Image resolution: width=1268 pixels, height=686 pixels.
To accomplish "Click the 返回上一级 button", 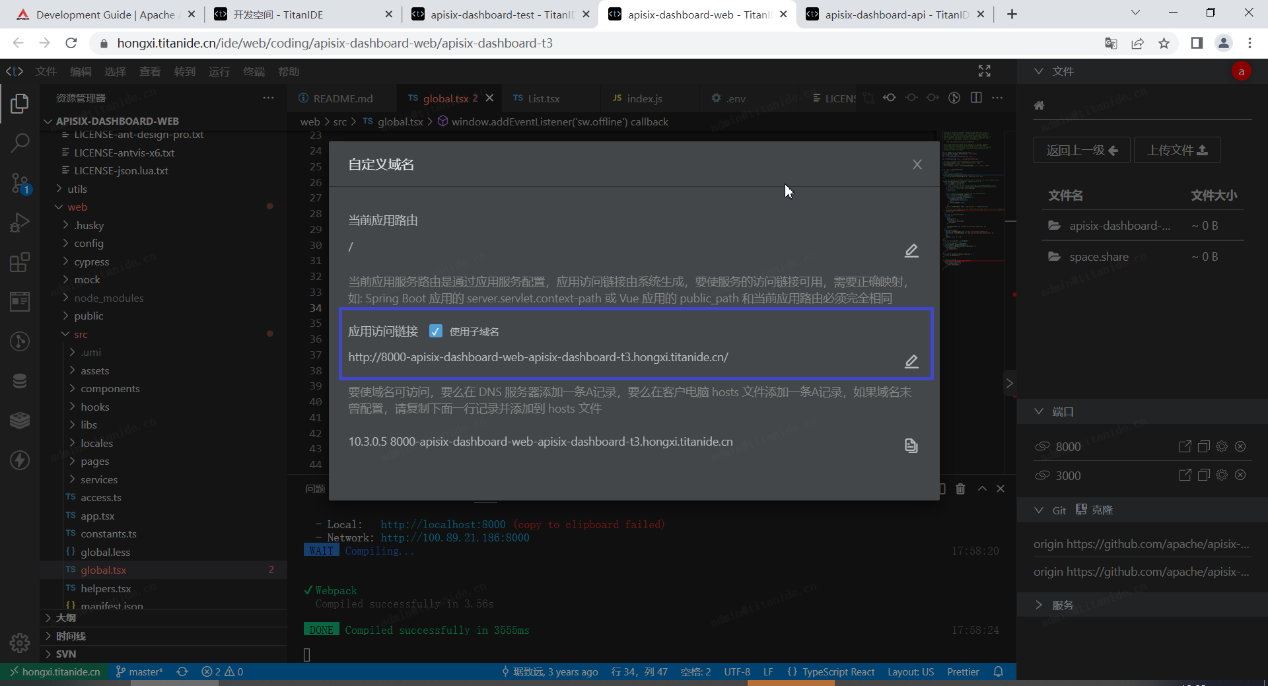I will pyautogui.click(x=1081, y=148).
